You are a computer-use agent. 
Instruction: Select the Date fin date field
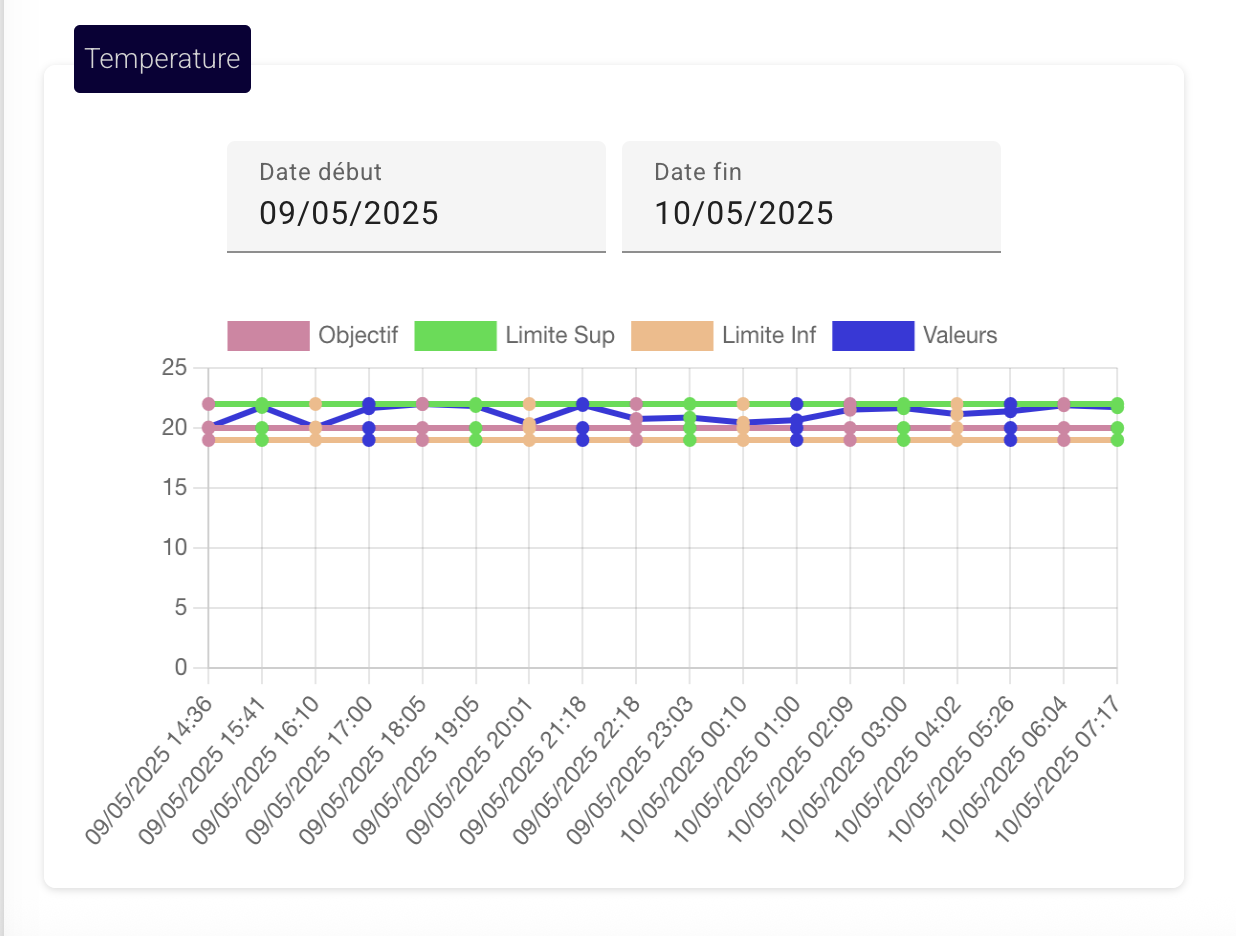[811, 197]
